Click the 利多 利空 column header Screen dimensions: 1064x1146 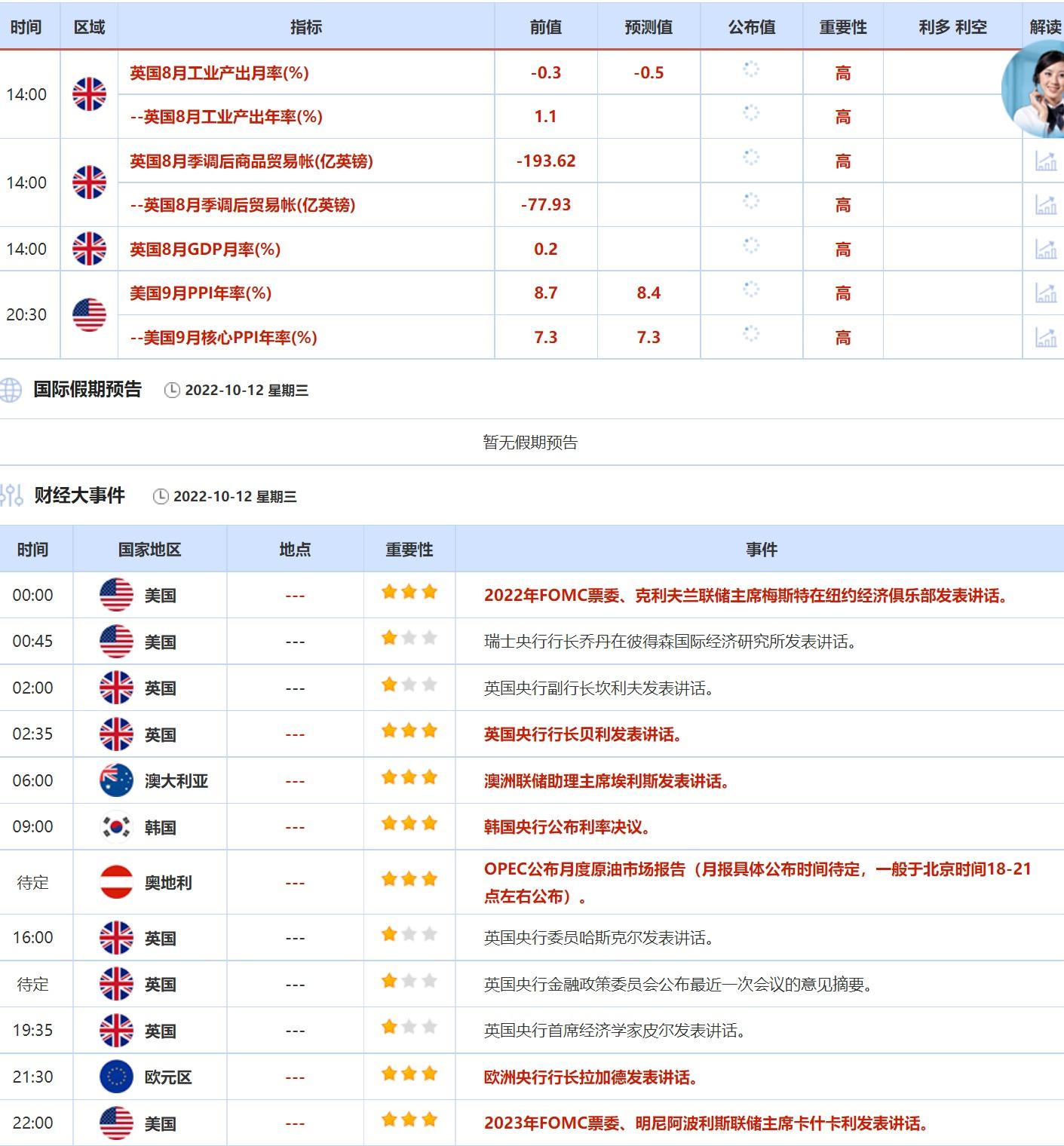coord(952,27)
